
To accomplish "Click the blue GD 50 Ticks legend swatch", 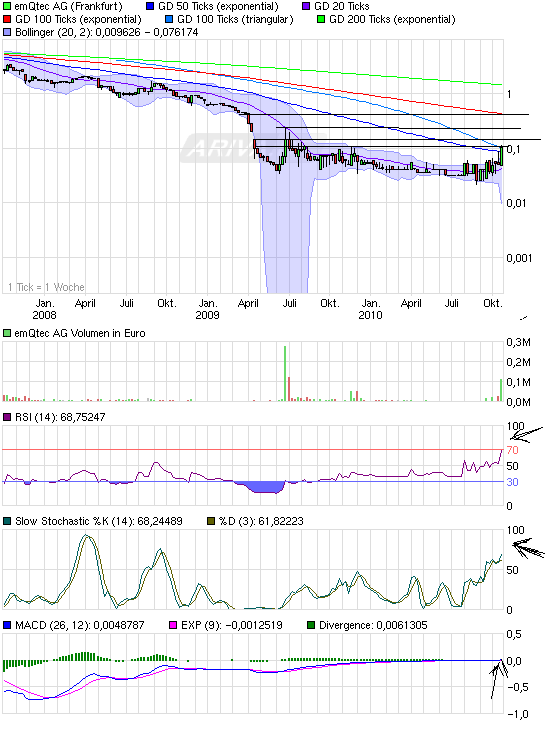I will (150, 7).
